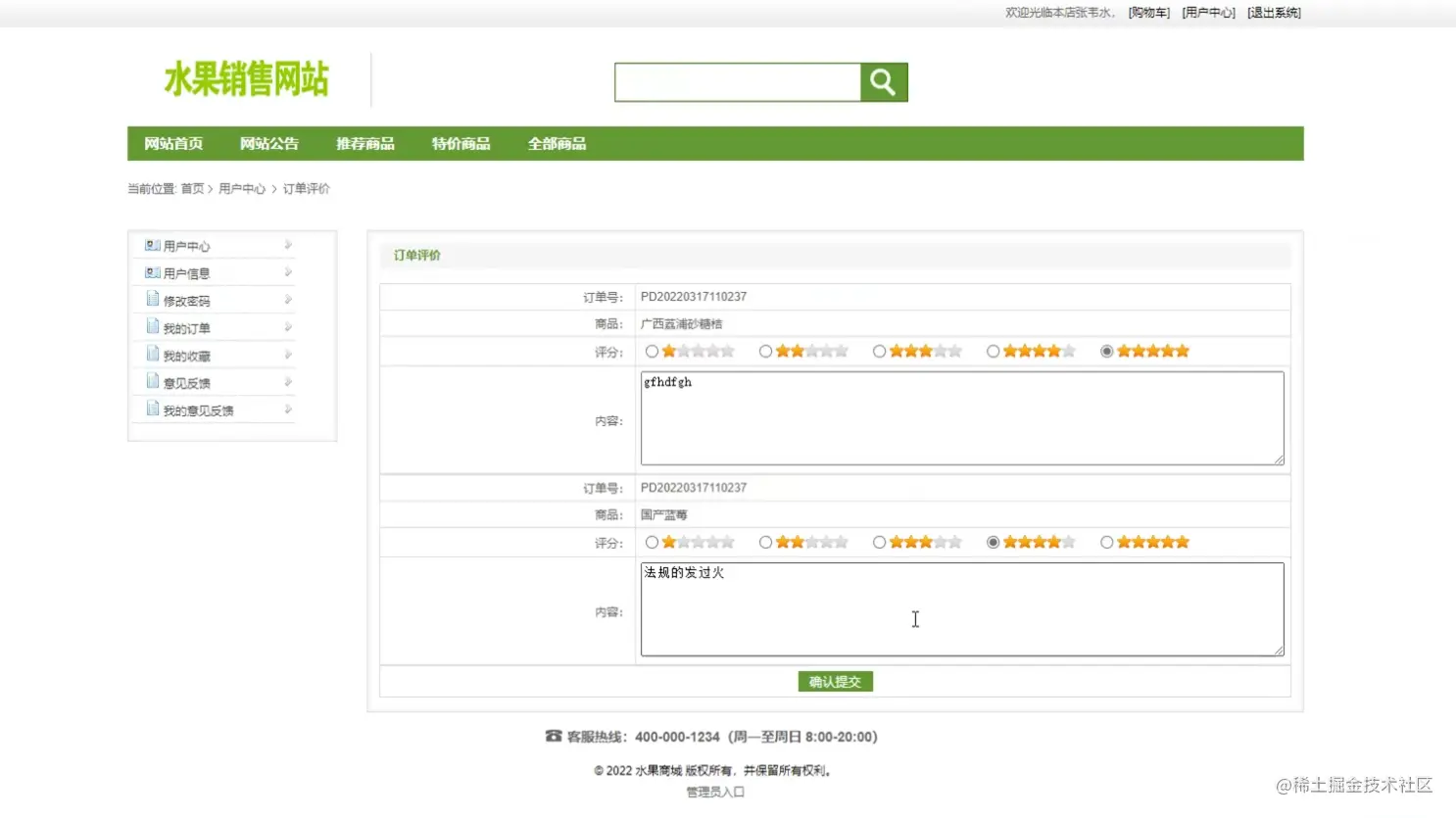Image resolution: width=1456 pixels, height=818 pixels.
Task: Expand arrow beside 我的收藏 sidebar item
Action: (288, 355)
